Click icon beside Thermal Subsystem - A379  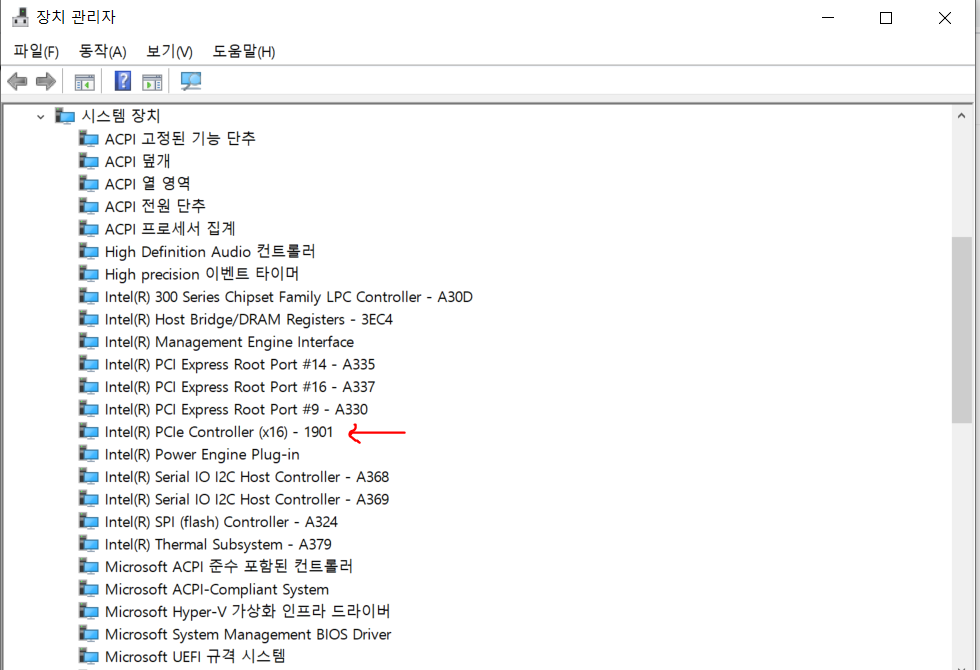tap(89, 544)
